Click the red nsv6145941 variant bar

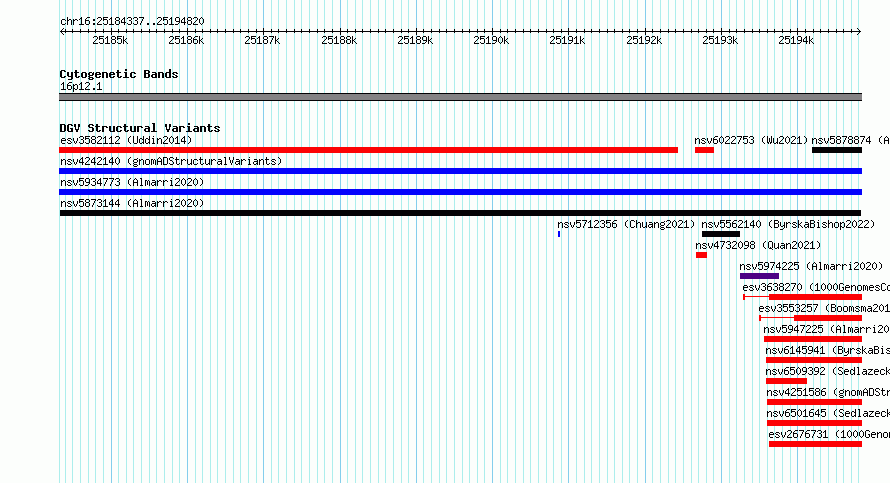[x=814, y=360]
